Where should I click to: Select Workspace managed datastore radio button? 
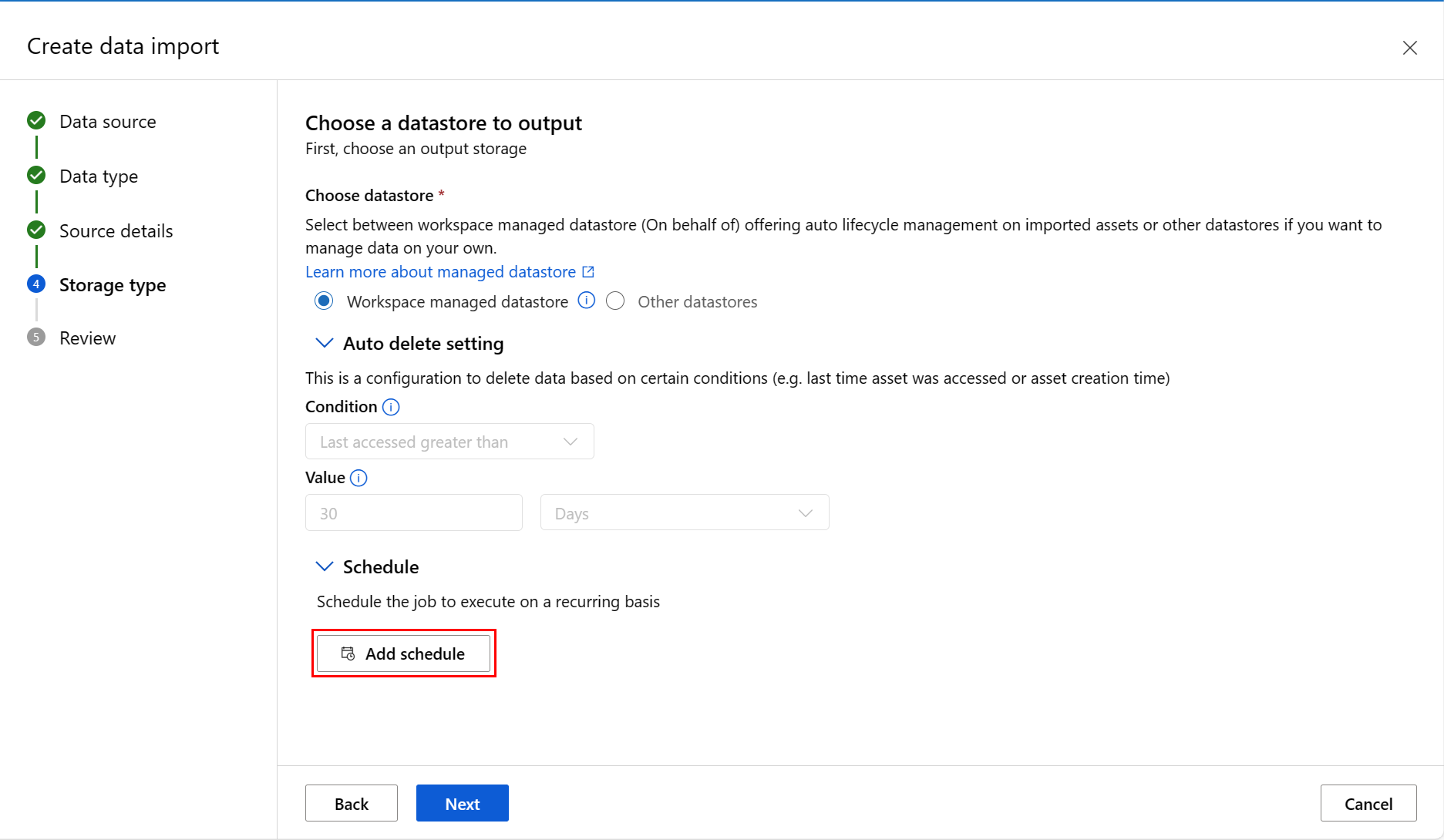324,301
